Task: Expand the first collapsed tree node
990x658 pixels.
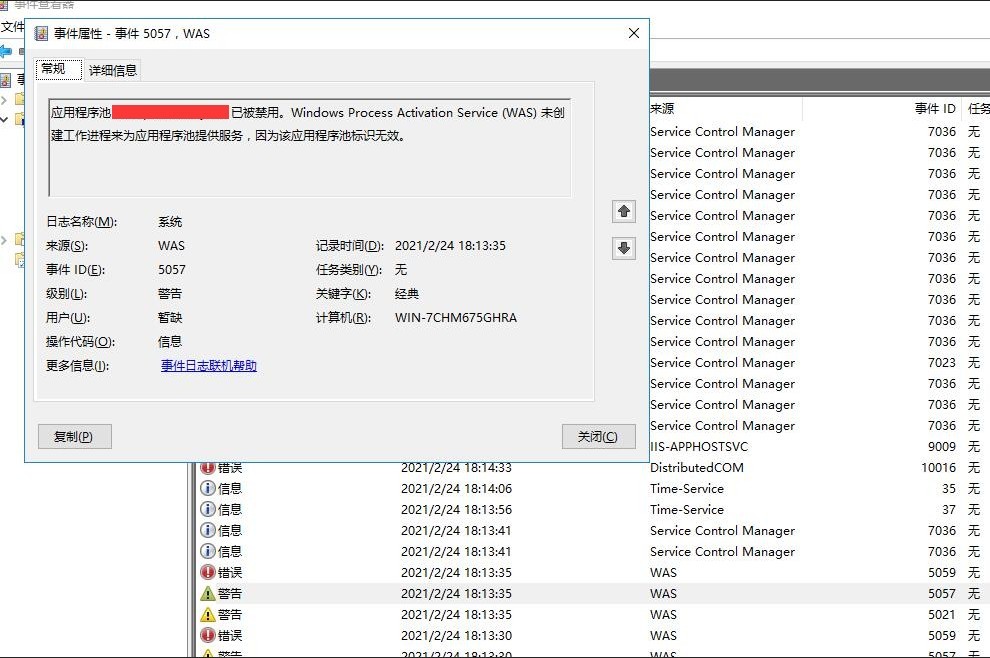Action: (x=5, y=100)
